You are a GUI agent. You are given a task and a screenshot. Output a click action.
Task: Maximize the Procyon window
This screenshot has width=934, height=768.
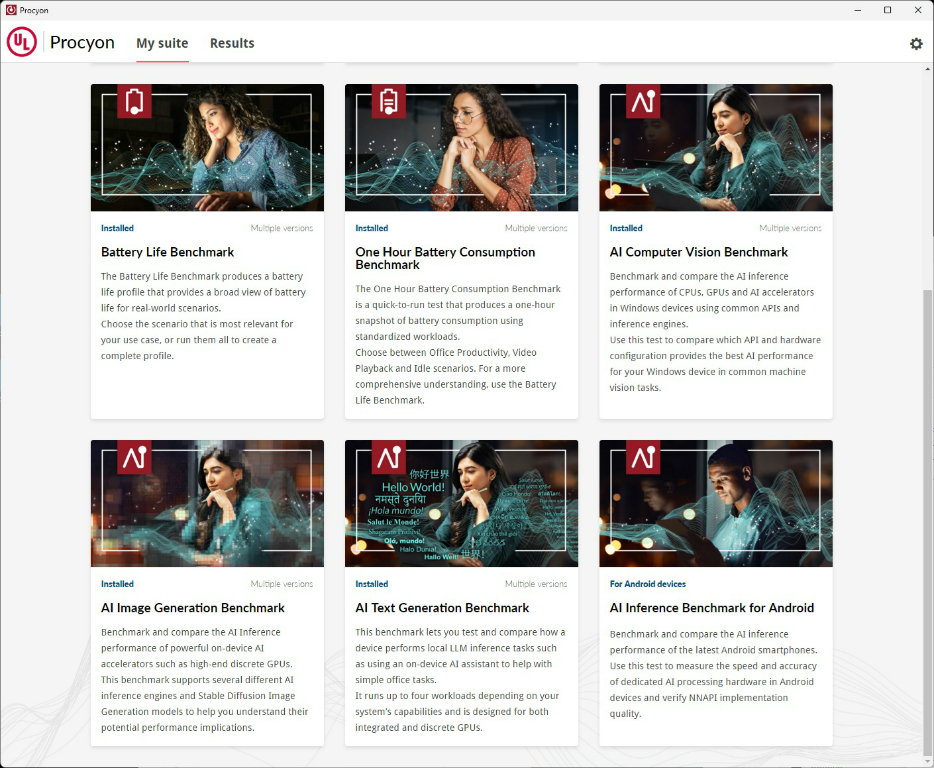coord(888,10)
